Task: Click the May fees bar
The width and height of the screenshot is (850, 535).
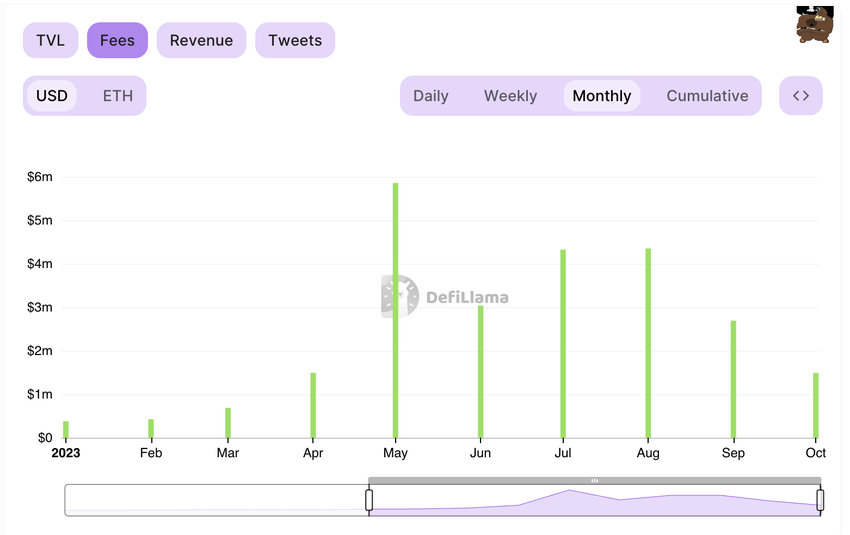Action: click(395, 310)
